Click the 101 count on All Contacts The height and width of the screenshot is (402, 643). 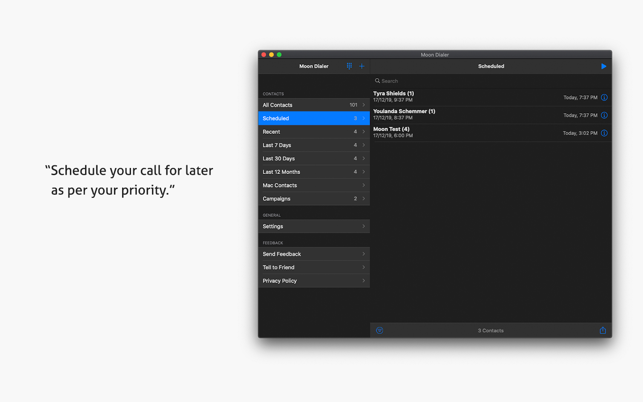pos(353,105)
